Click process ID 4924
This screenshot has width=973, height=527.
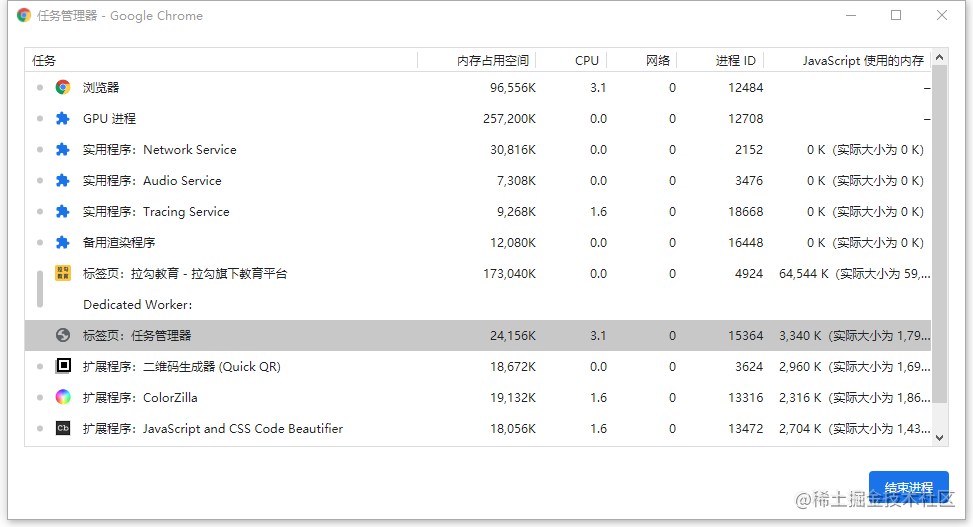[749, 274]
